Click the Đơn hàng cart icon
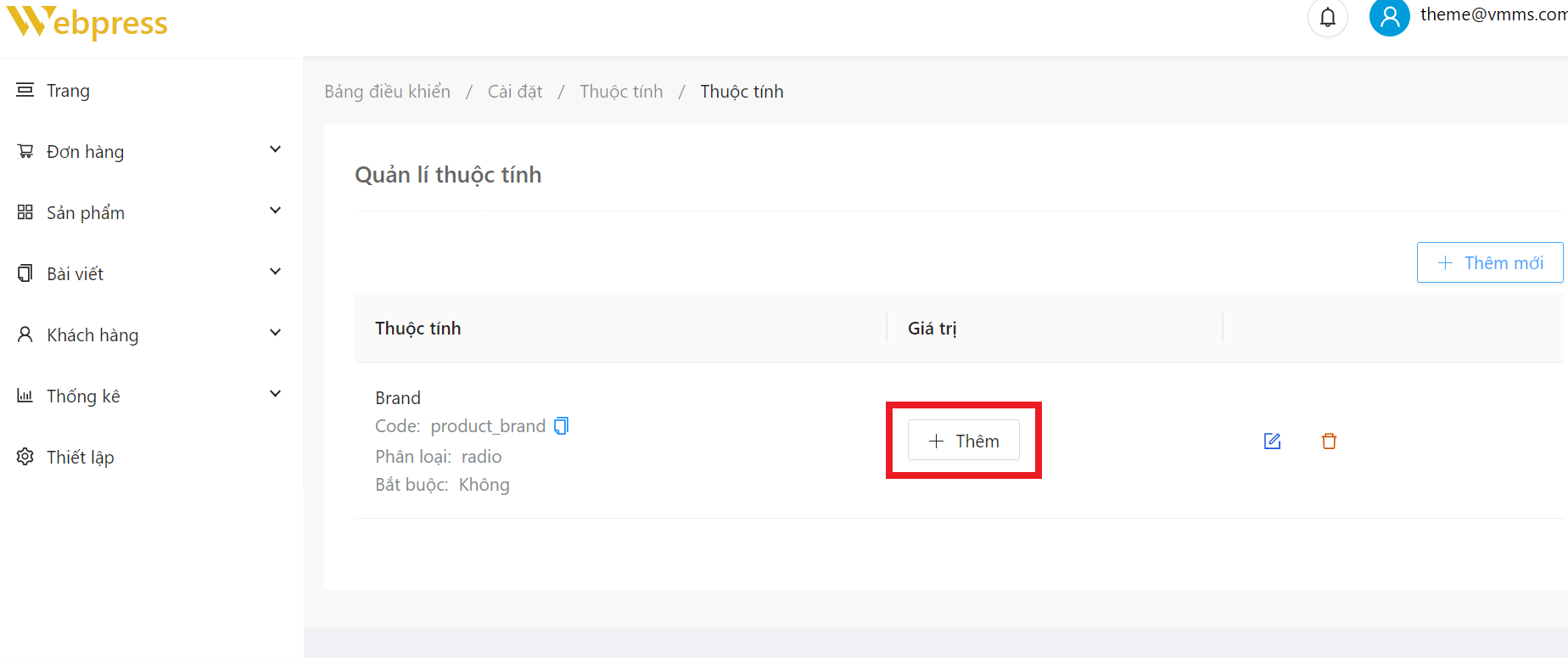 tap(25, 151)
